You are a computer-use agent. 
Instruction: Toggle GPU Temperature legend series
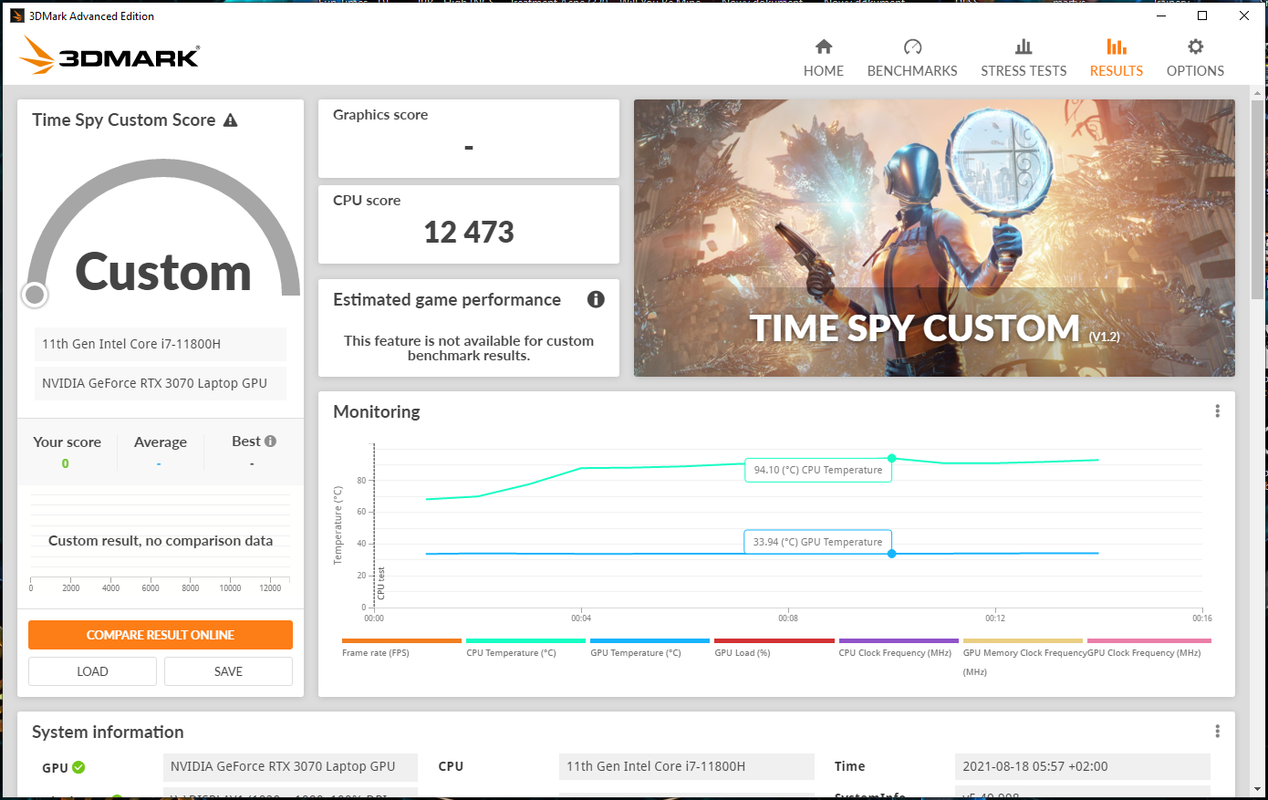[650, 647]
